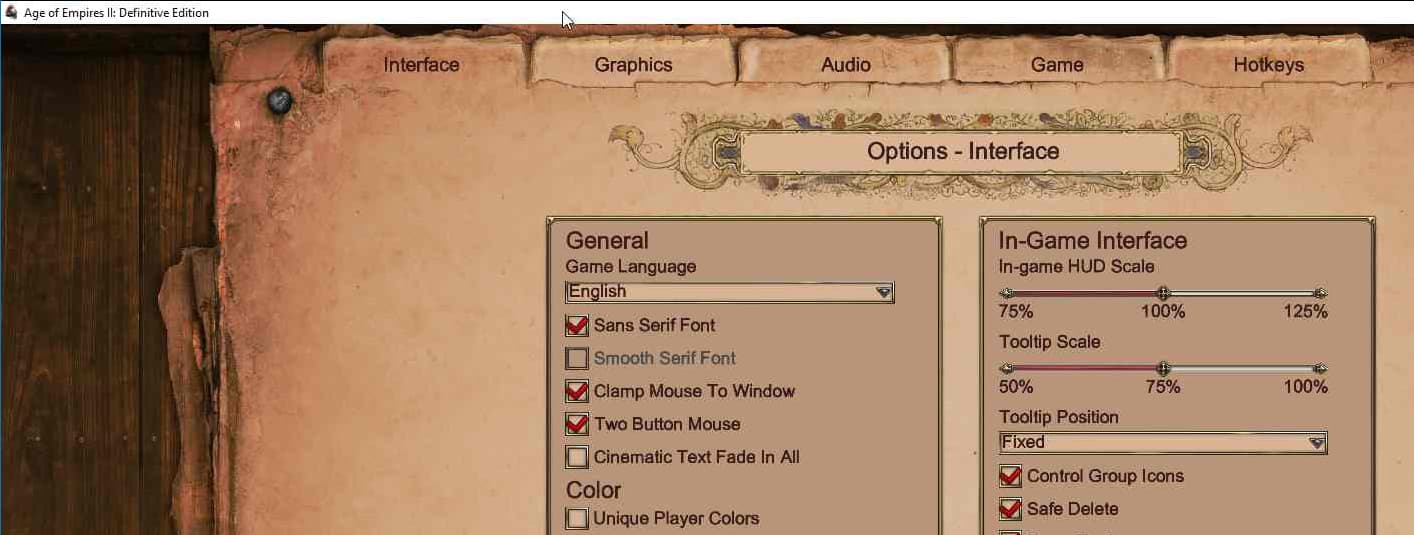The width and height of the screenshot is (1414, 535).
Task: Uncheck the Safe Delete option
Action: [1010, 509]
